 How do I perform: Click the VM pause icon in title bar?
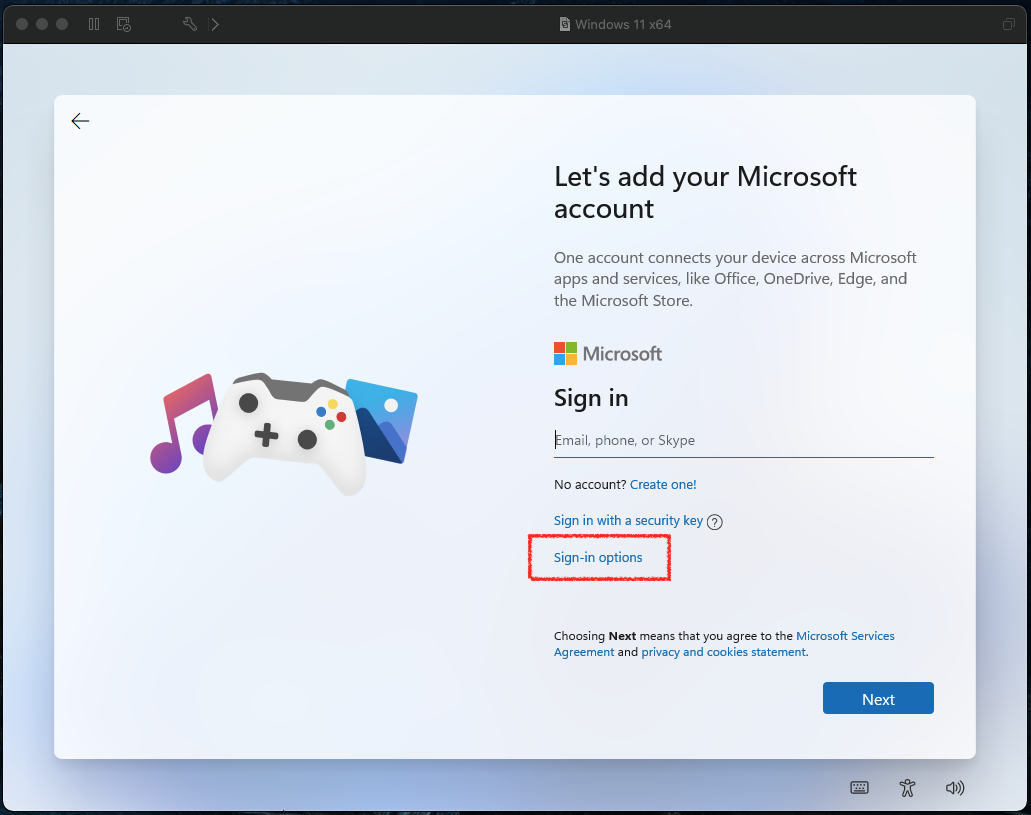pos(94,24)
